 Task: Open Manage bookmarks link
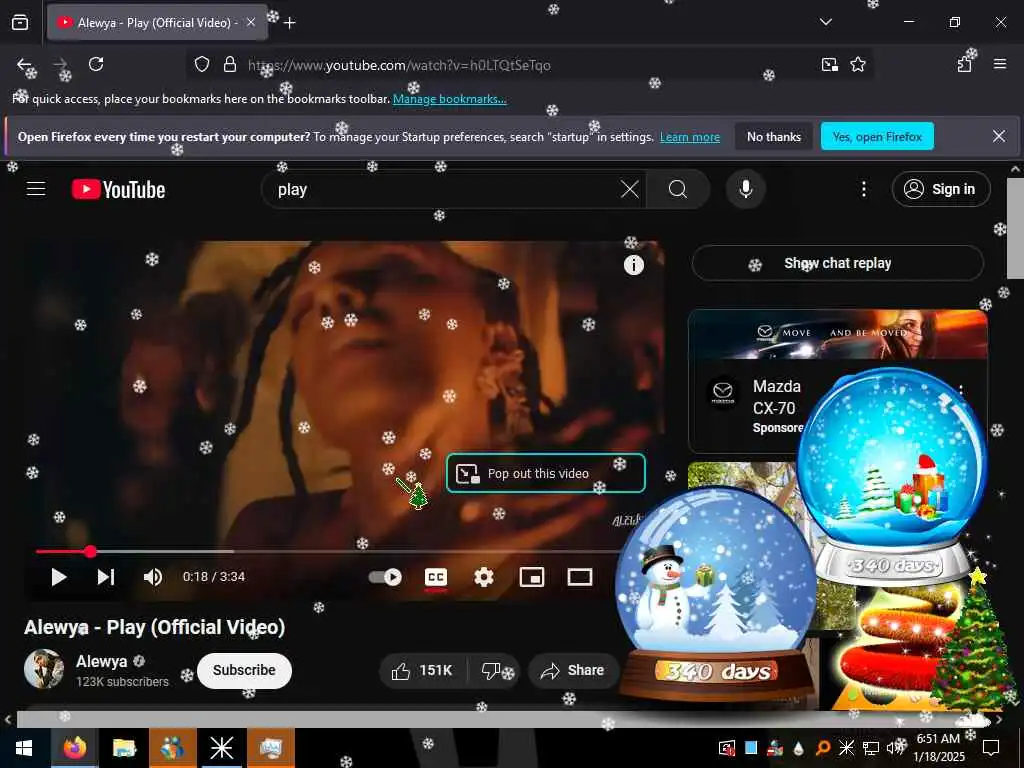[x=449, y=99]
